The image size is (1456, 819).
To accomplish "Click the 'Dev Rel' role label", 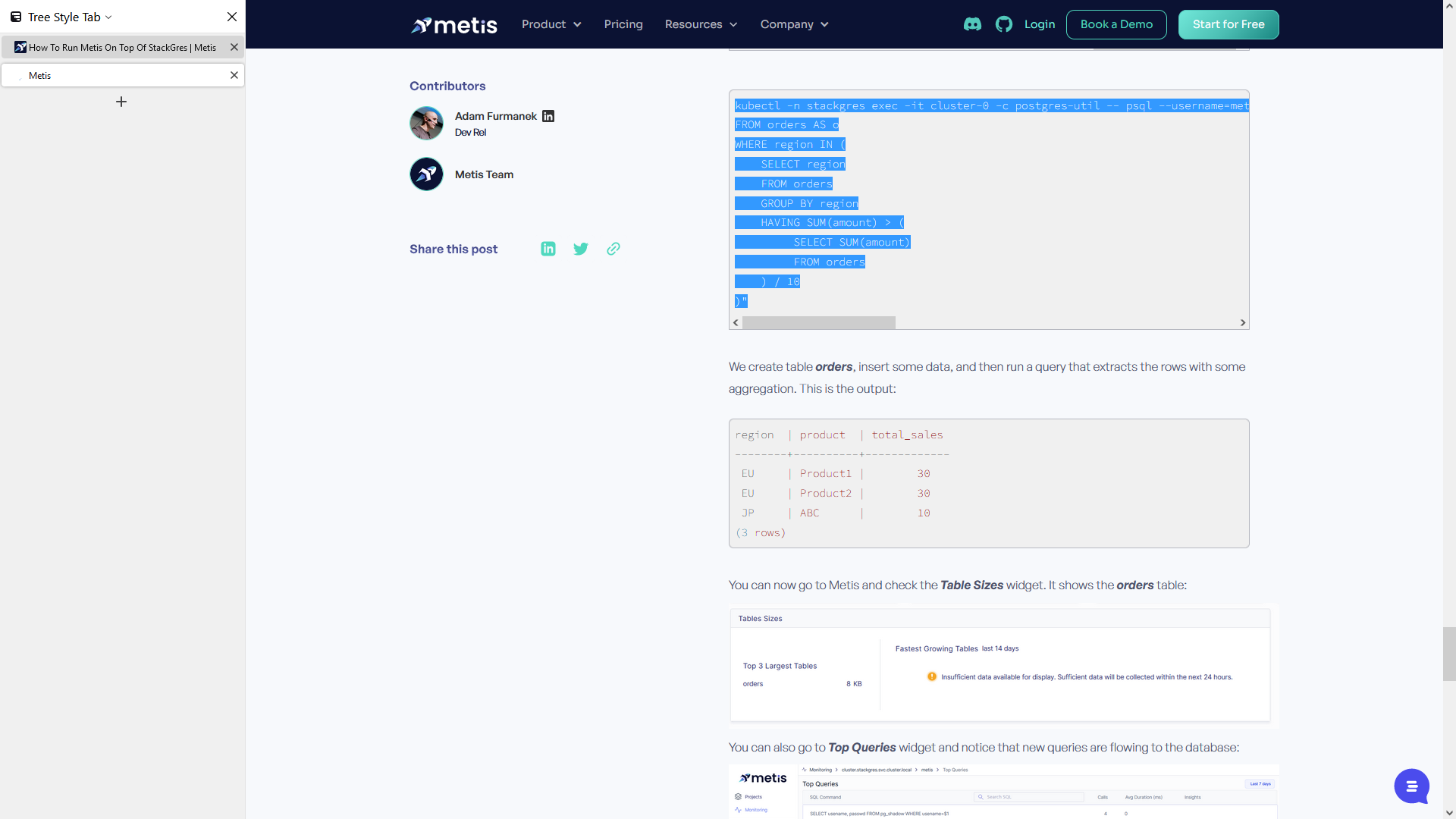I will (470, 132).
